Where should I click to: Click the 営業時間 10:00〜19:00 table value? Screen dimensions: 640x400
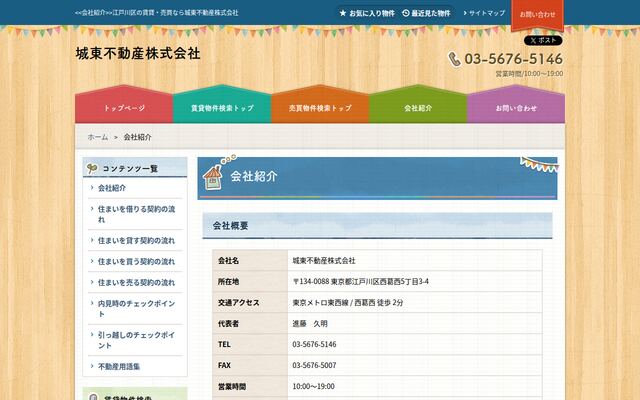click(313, 386)
